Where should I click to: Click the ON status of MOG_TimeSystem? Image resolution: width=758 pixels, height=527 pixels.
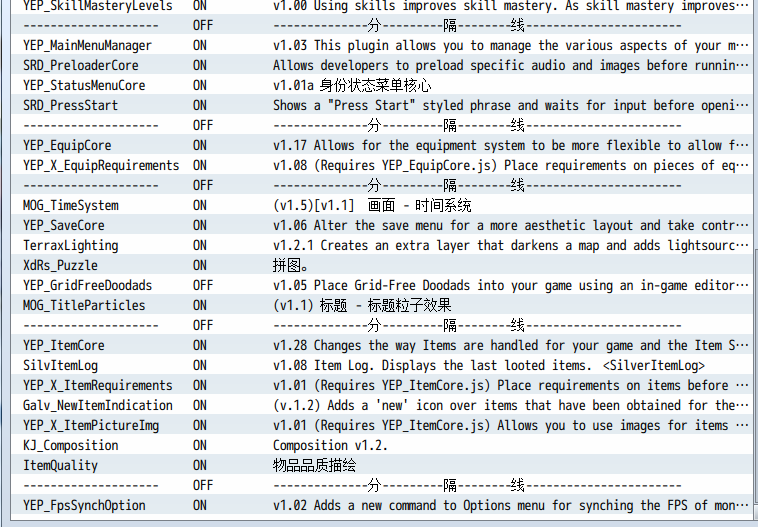[200, 205]
